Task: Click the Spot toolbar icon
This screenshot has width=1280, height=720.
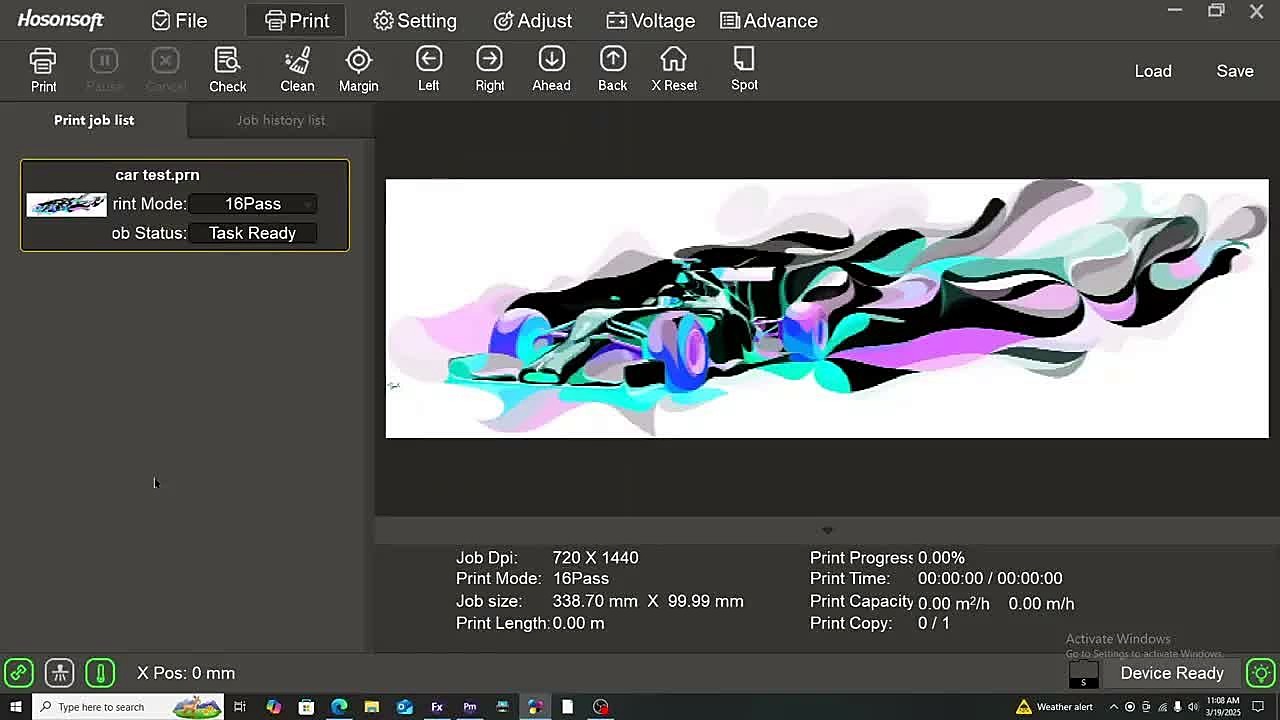Action: pyautogui.click(x=744, y=70)
